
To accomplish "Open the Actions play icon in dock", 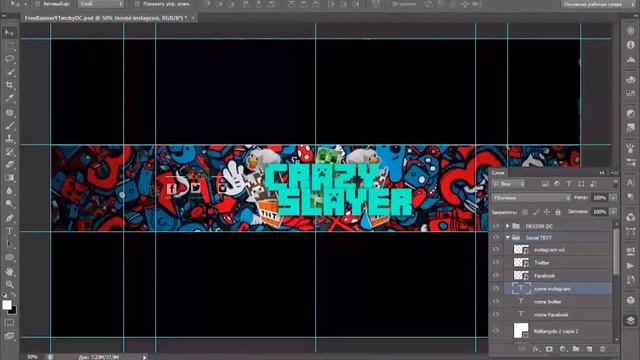I will click(x=631, y=266).
